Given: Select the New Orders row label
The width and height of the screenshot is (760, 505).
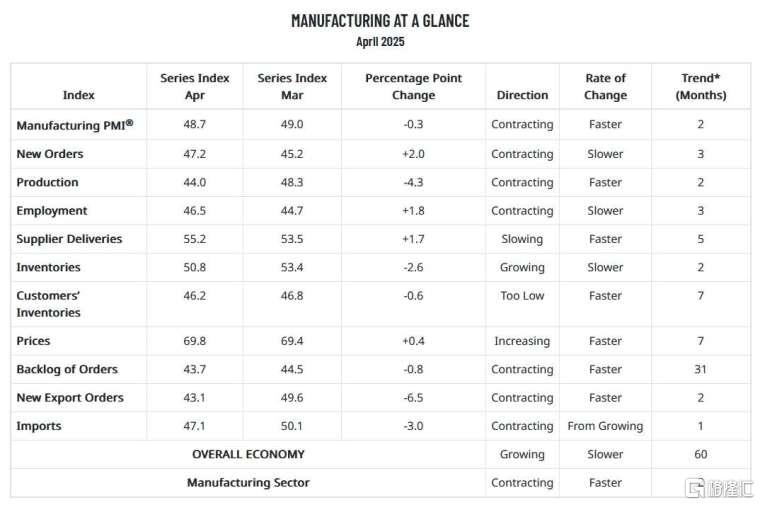Looking at the screenshot, I should tap(50, 154).
